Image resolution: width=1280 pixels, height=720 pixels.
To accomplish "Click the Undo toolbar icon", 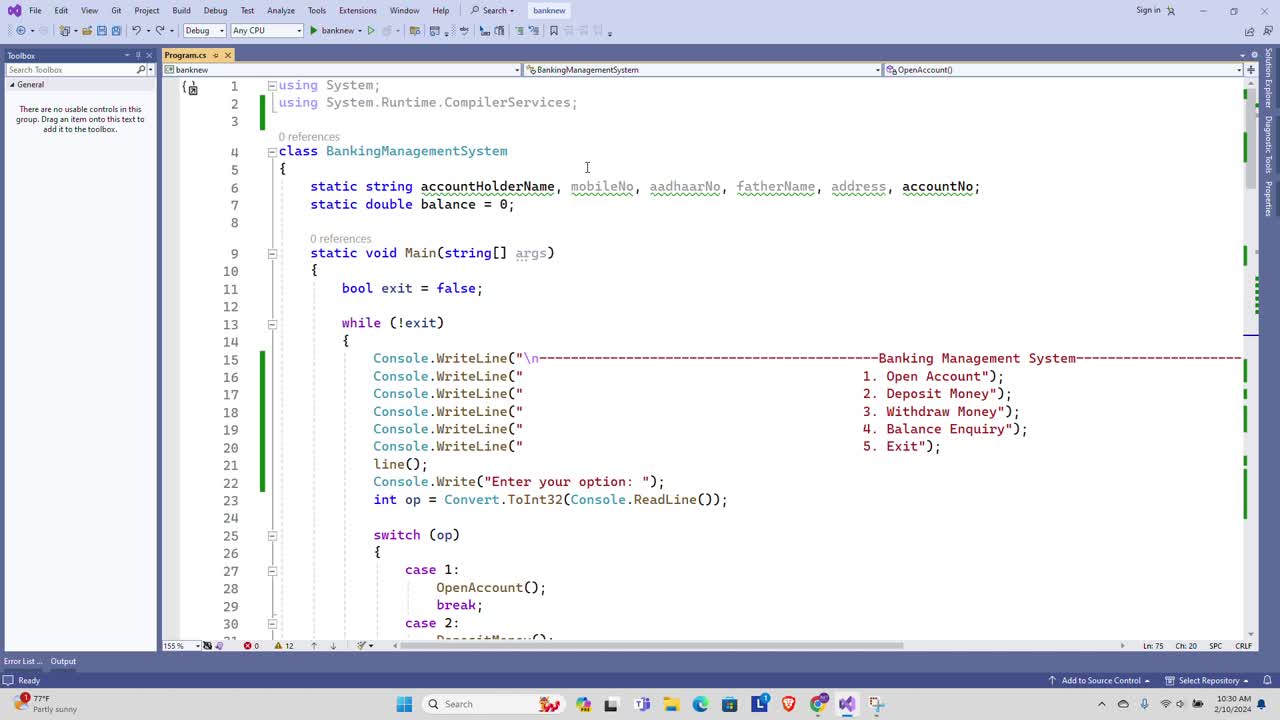I will [x=137, y=31].
